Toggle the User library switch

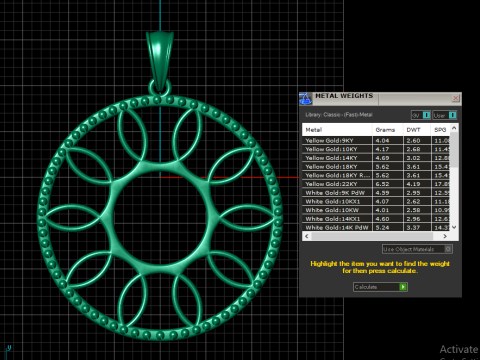tap(445, 115)
